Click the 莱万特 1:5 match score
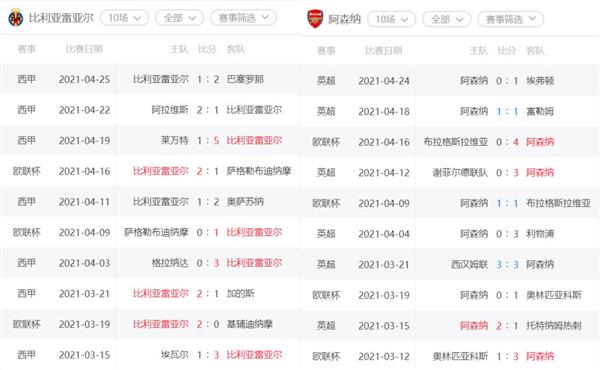 pos(208,140)
